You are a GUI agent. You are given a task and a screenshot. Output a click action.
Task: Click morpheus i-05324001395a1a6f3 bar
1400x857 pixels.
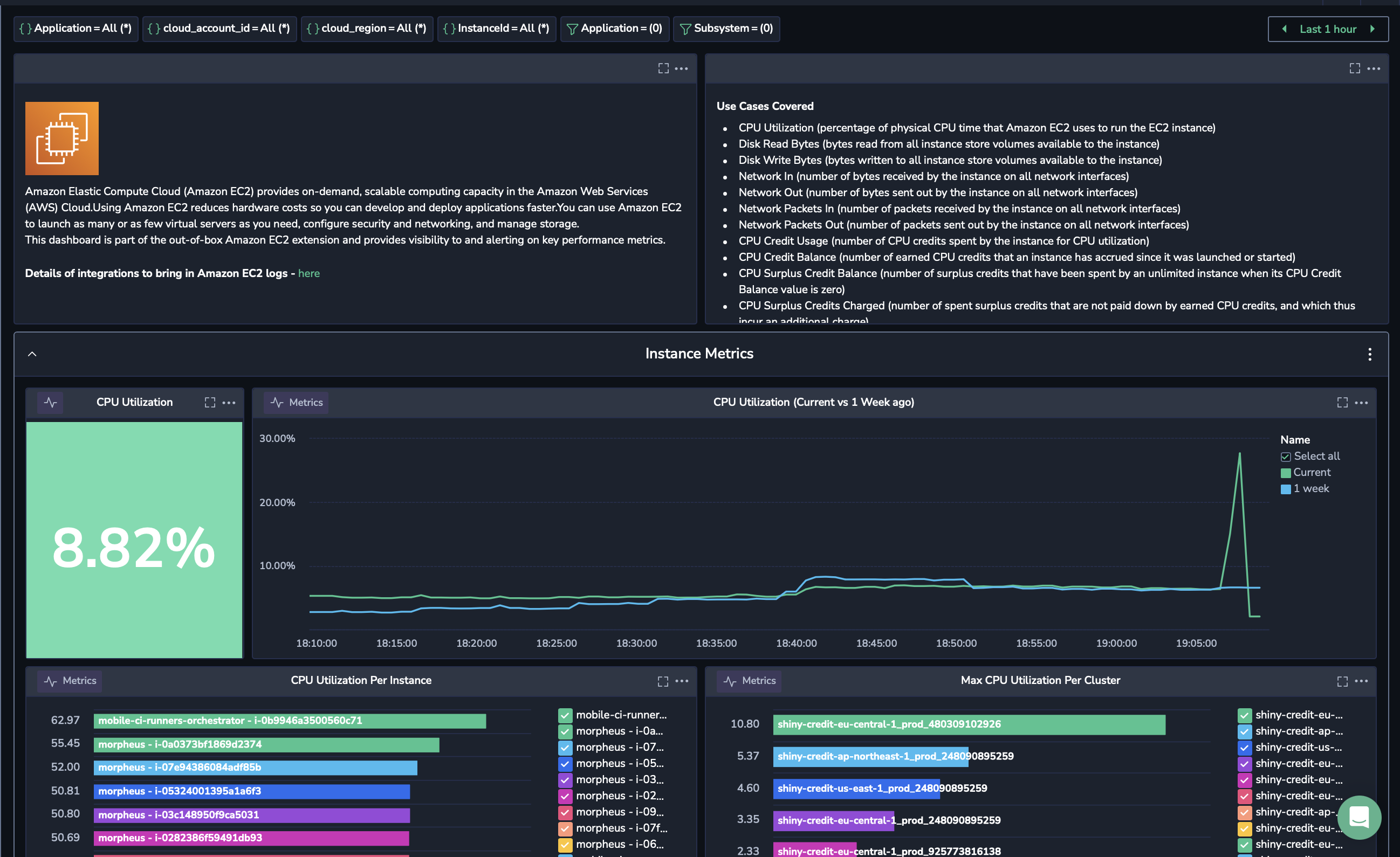tap(252, 791)
